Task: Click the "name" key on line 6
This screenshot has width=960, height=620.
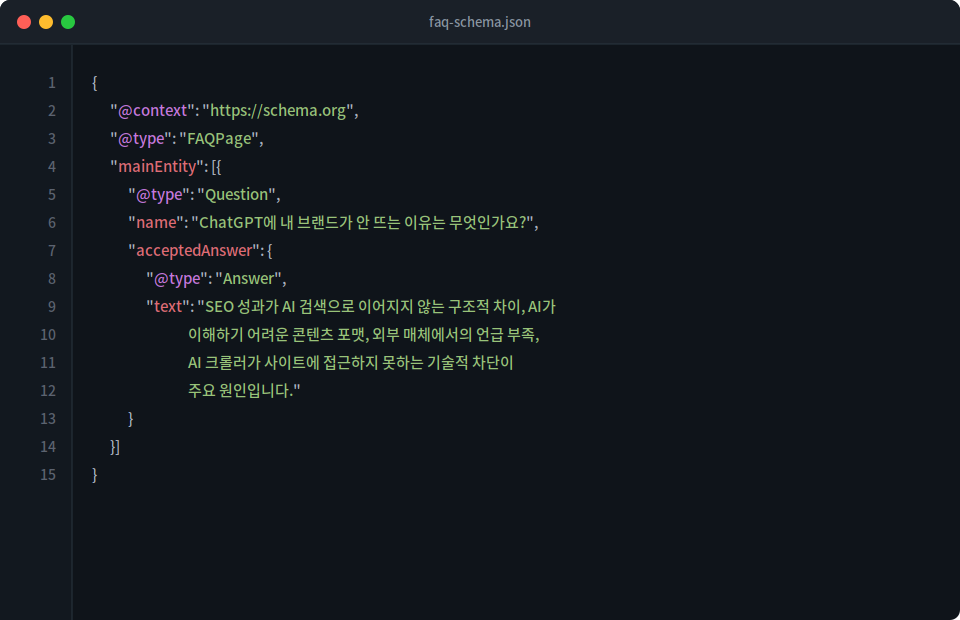Action: point(156,222)
